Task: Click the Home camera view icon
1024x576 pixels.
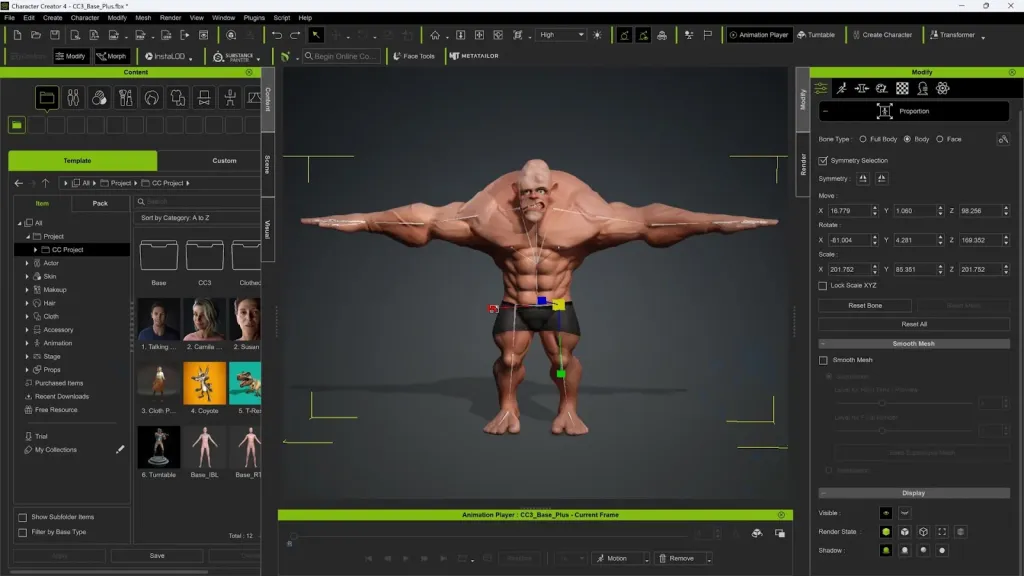Action: tap(434, 35)
